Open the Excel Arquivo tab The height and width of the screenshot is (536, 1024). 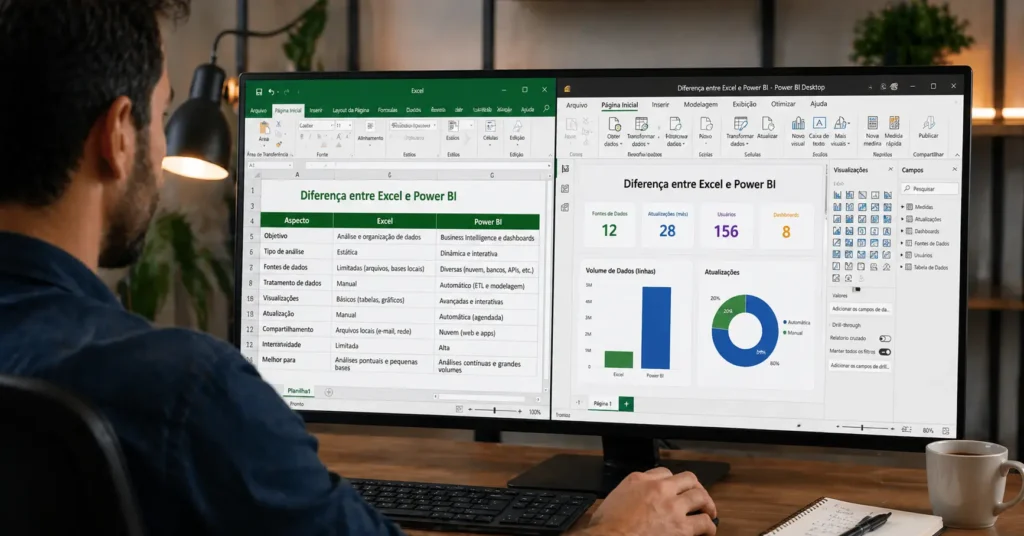(259, 111)
